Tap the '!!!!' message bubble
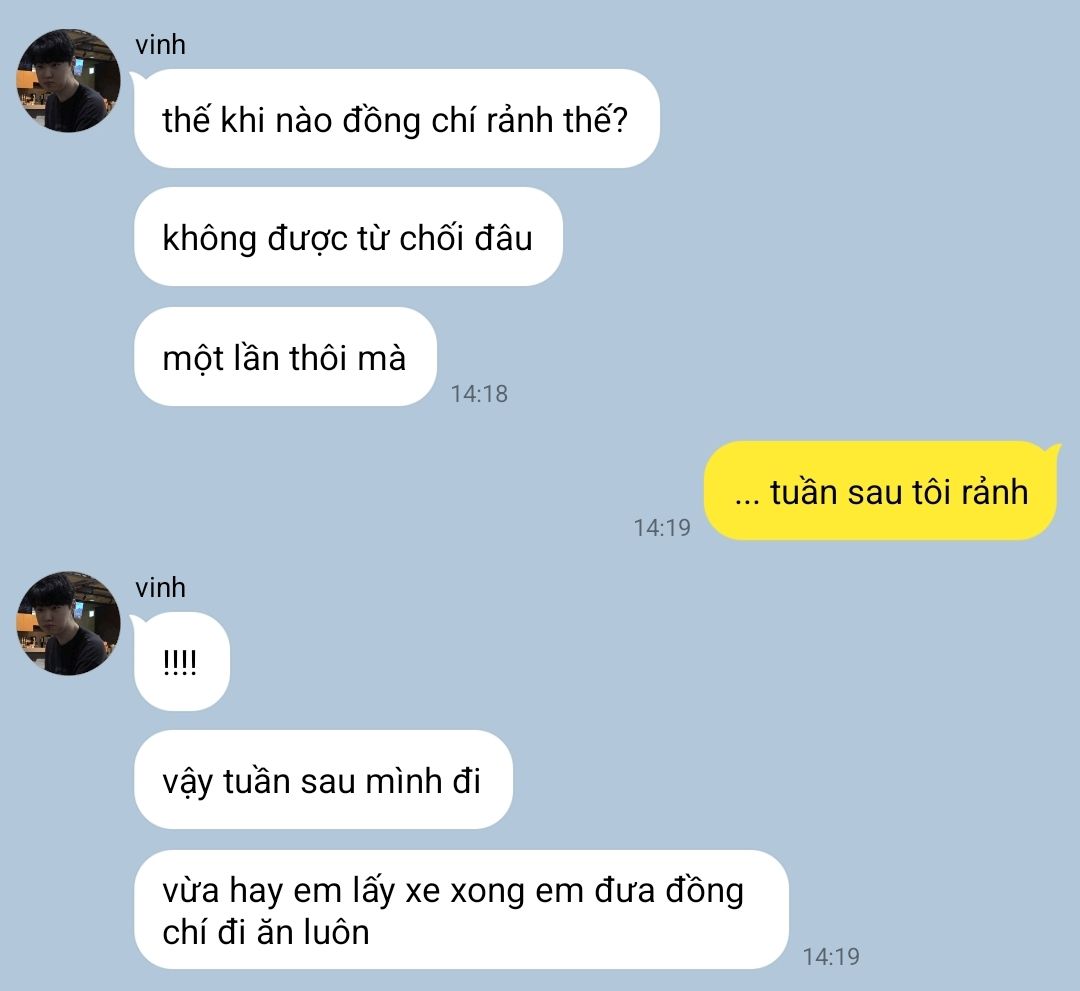Screen dimensions: 1080x991 [x=181, y=661]
